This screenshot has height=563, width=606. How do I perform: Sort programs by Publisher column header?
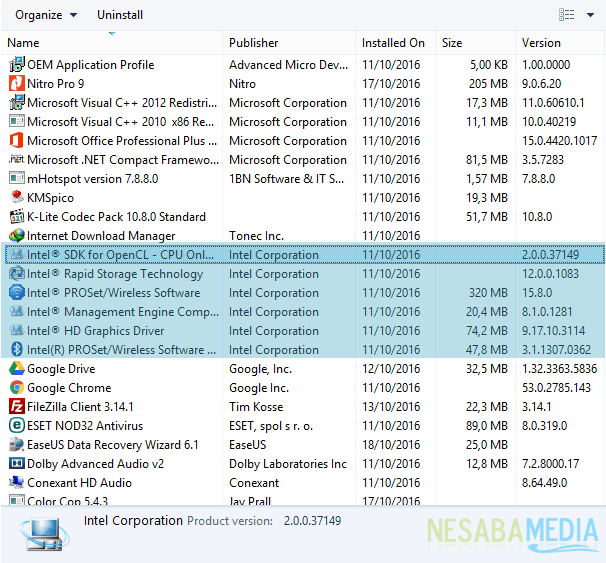[x=289, y=43]
